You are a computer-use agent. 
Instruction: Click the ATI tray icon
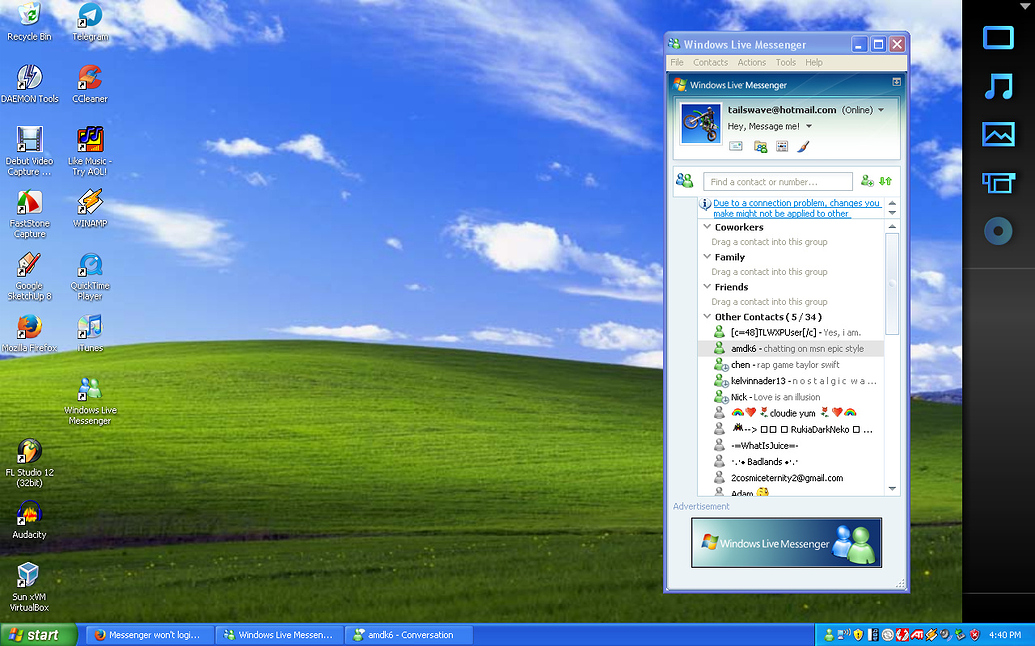917,635
